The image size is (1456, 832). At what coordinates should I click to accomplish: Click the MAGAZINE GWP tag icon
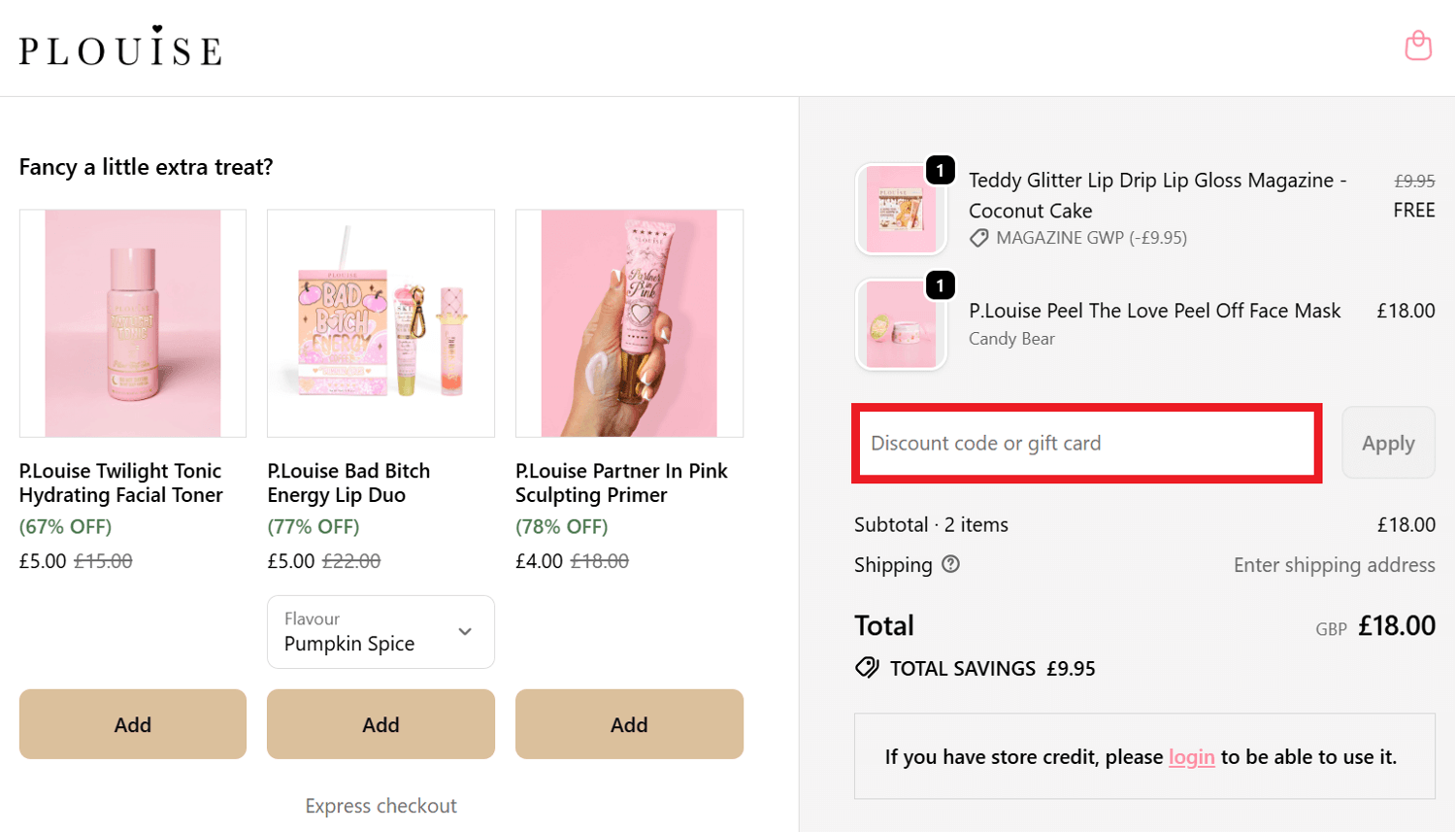pyautogui.click(x=978, y=237)
